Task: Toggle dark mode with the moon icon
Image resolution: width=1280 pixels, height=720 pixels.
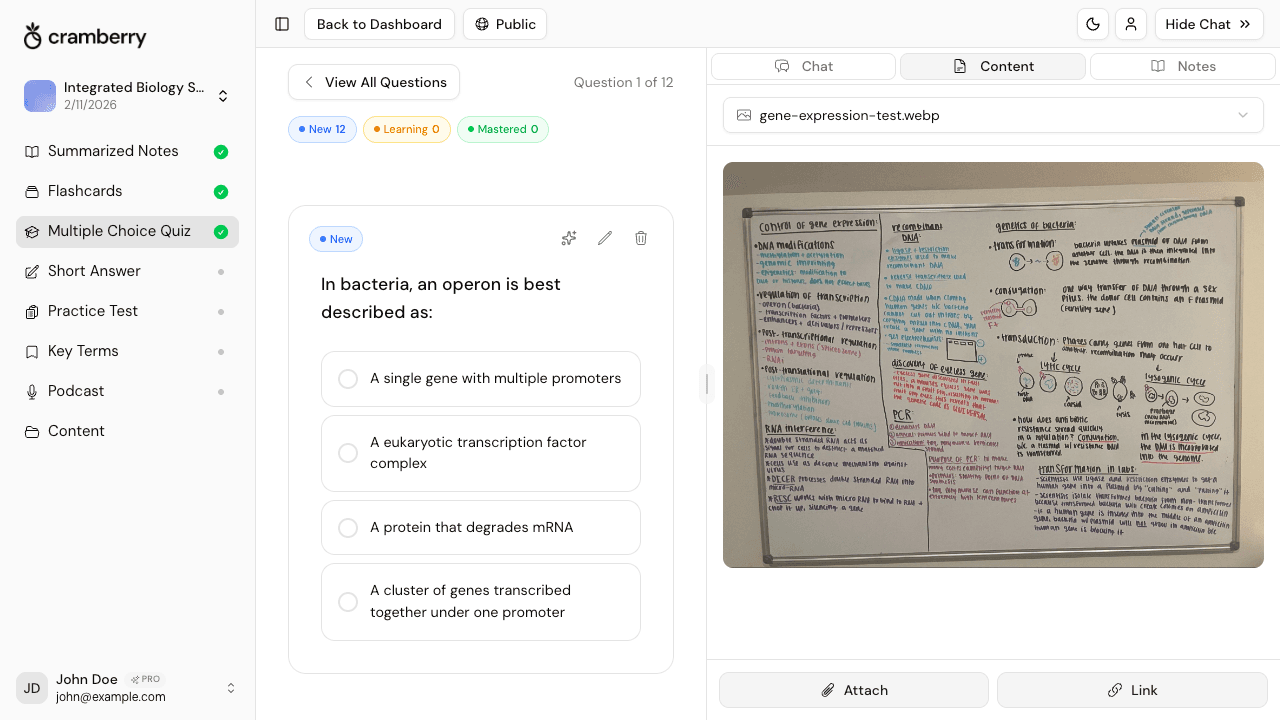Action: (x=1093, y=24)
